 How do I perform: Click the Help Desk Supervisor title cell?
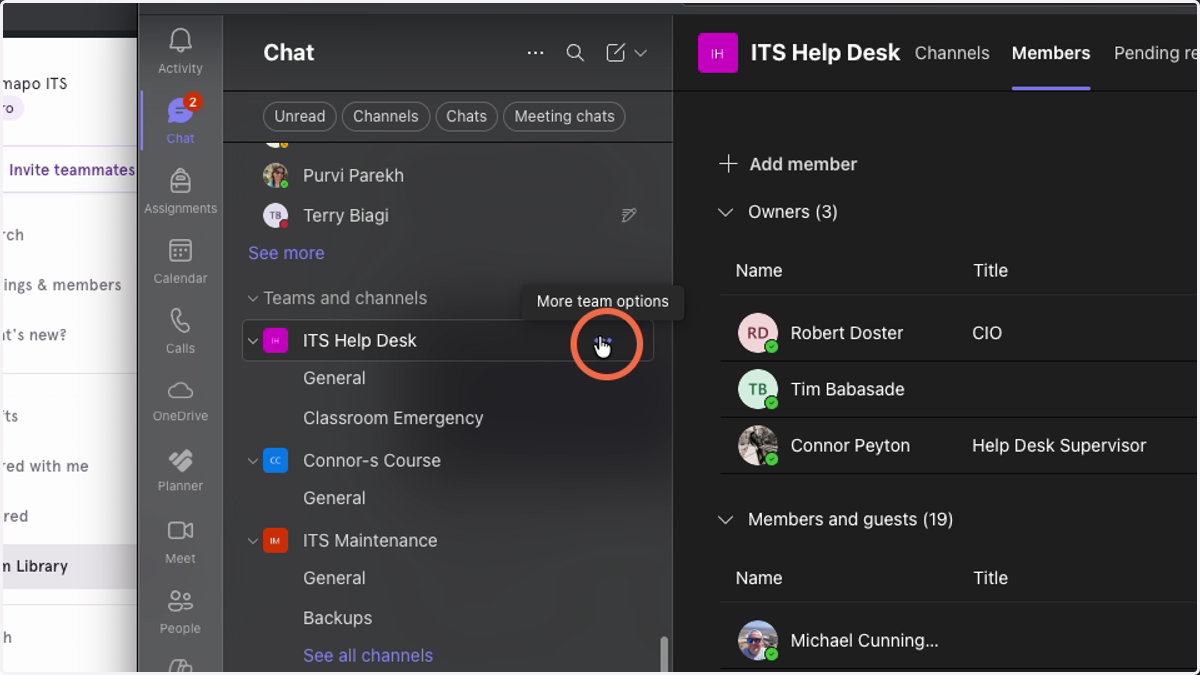point(1059,446)
